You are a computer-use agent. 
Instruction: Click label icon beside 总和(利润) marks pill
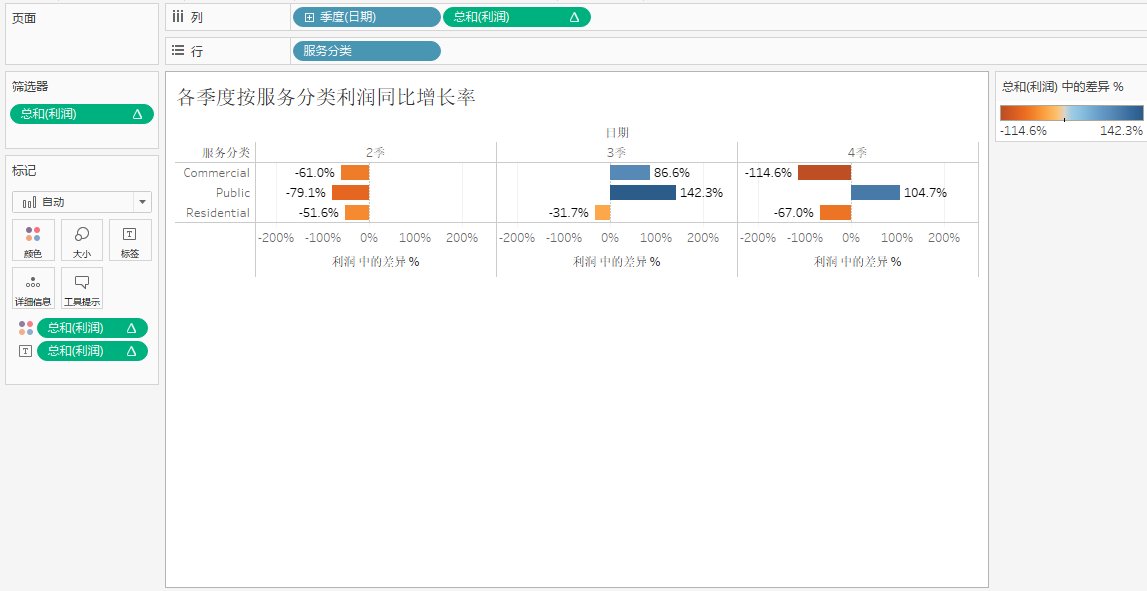[x=26, y=351]
